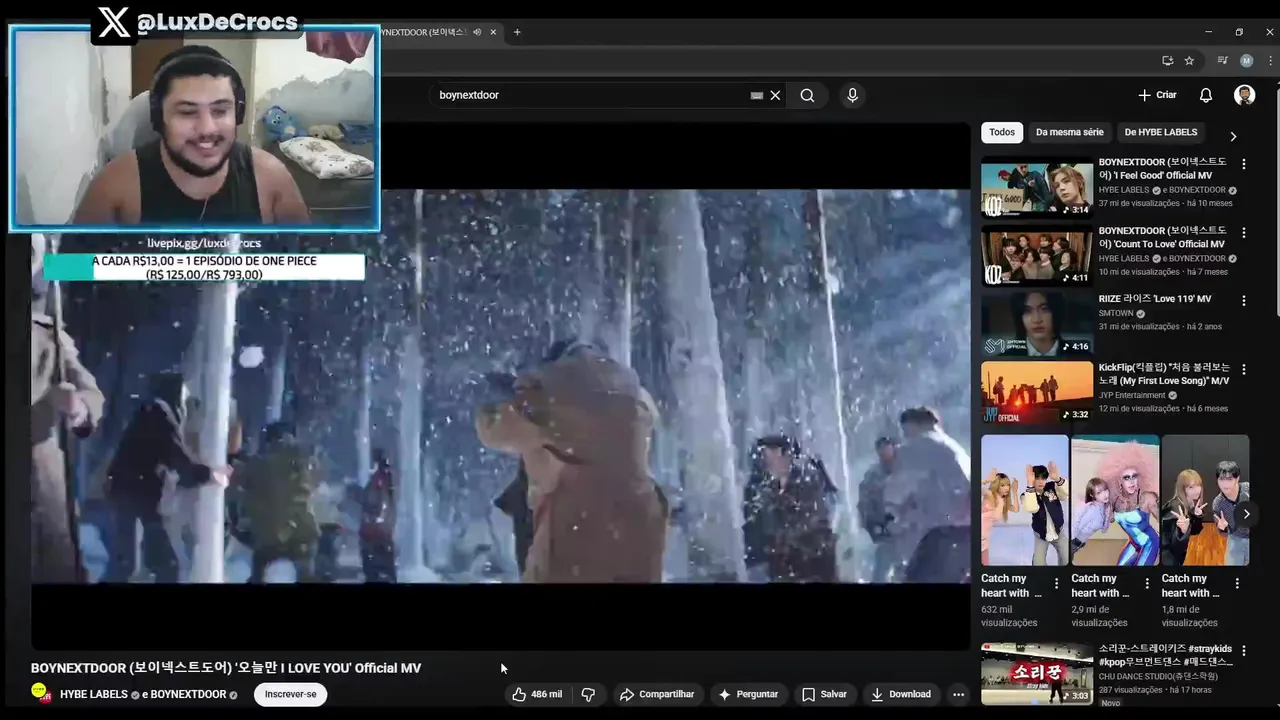Click the install app icon in address bar
The height and width of the screenshot is (720, 1280).
point(1167,61)
